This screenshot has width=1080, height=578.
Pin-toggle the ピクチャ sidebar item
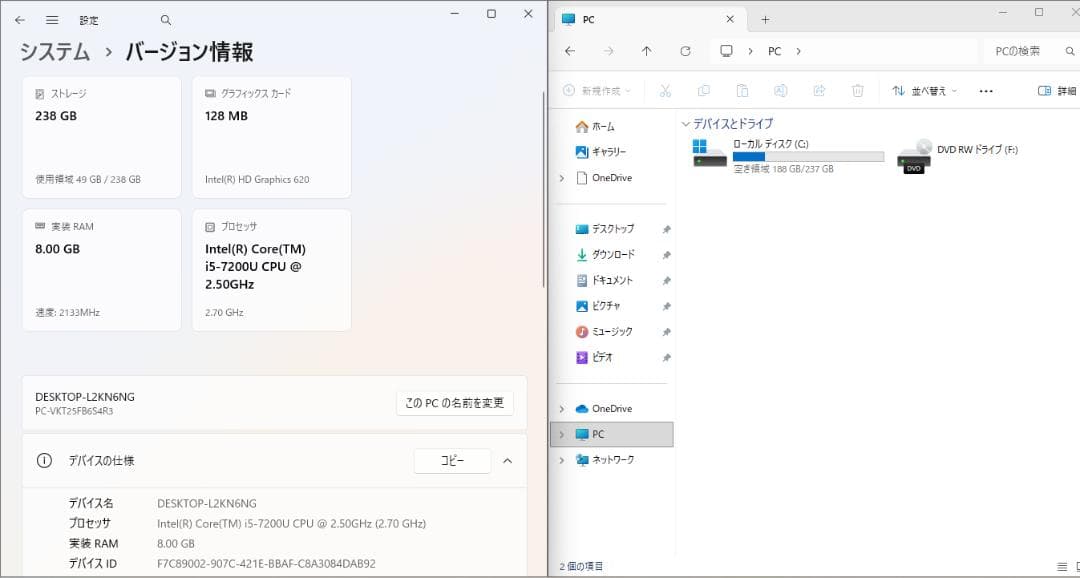[666, 306]
